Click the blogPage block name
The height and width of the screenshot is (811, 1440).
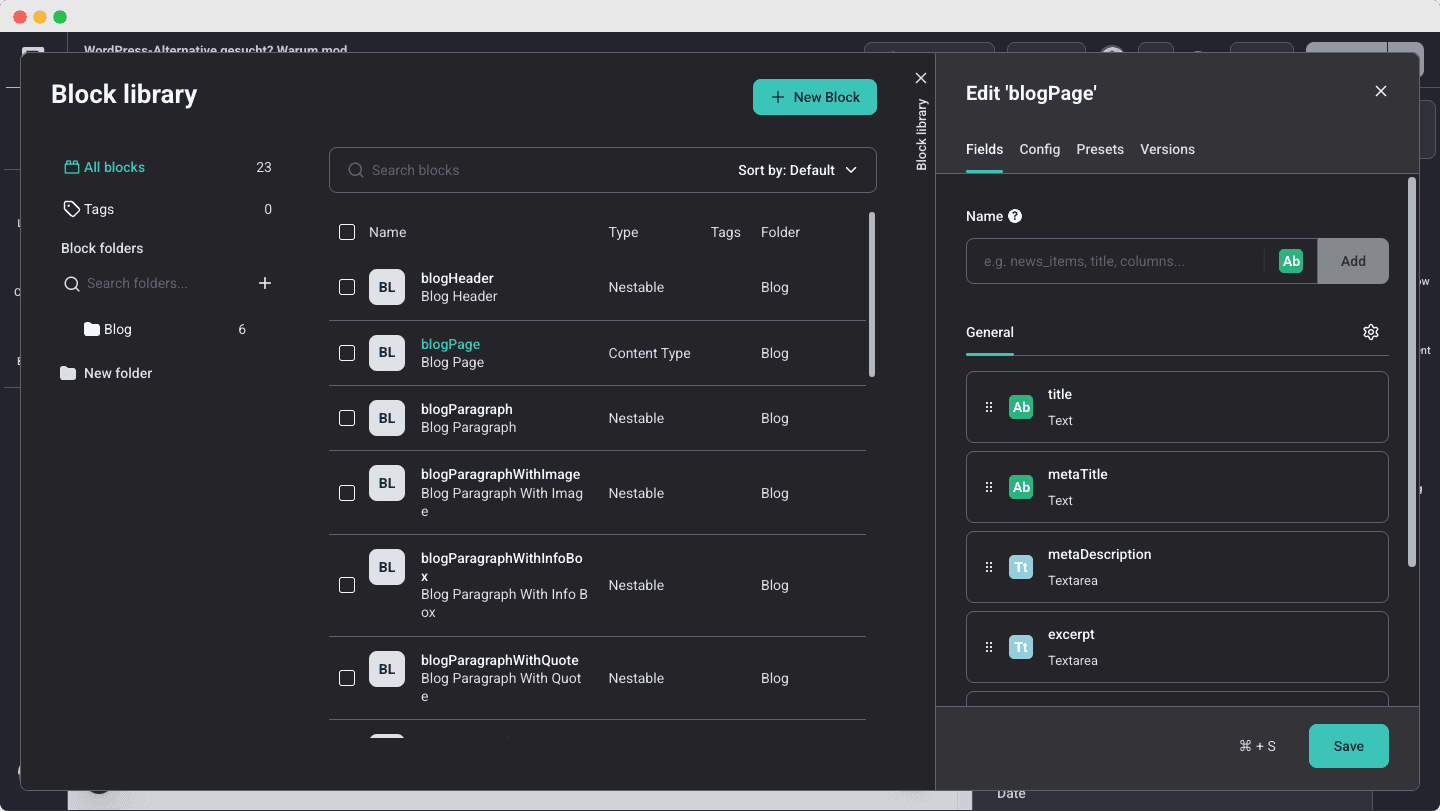450,344
